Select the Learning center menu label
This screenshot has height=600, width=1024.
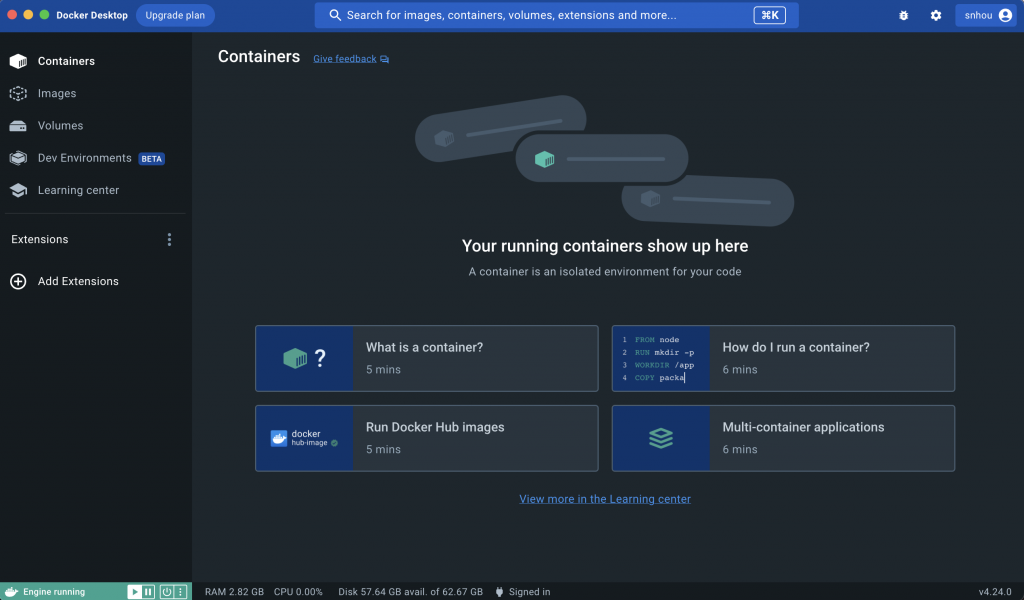(78, 190)
